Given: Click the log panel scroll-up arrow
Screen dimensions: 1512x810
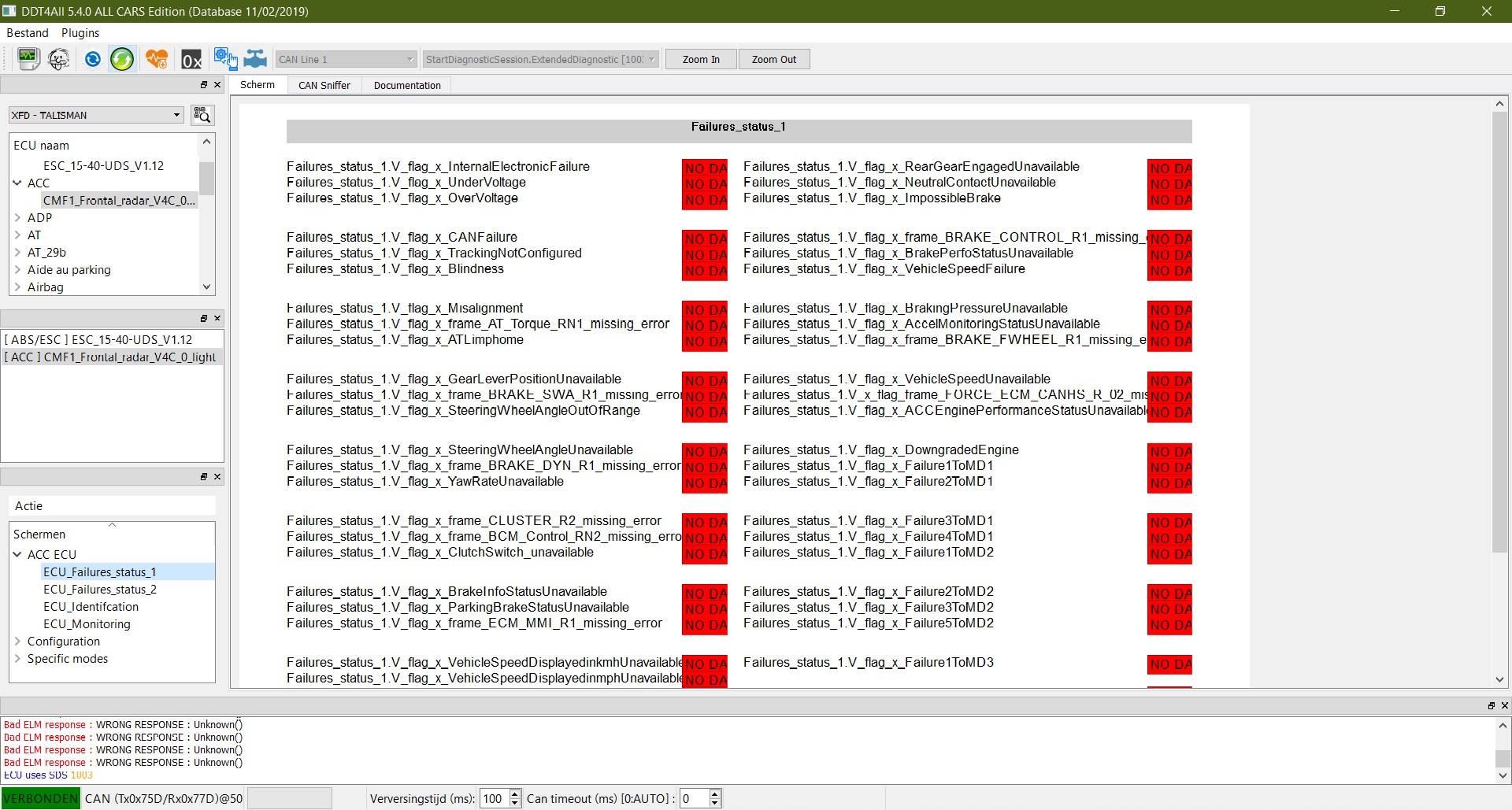Looking at the screenshot, I should coord(1503,725).
